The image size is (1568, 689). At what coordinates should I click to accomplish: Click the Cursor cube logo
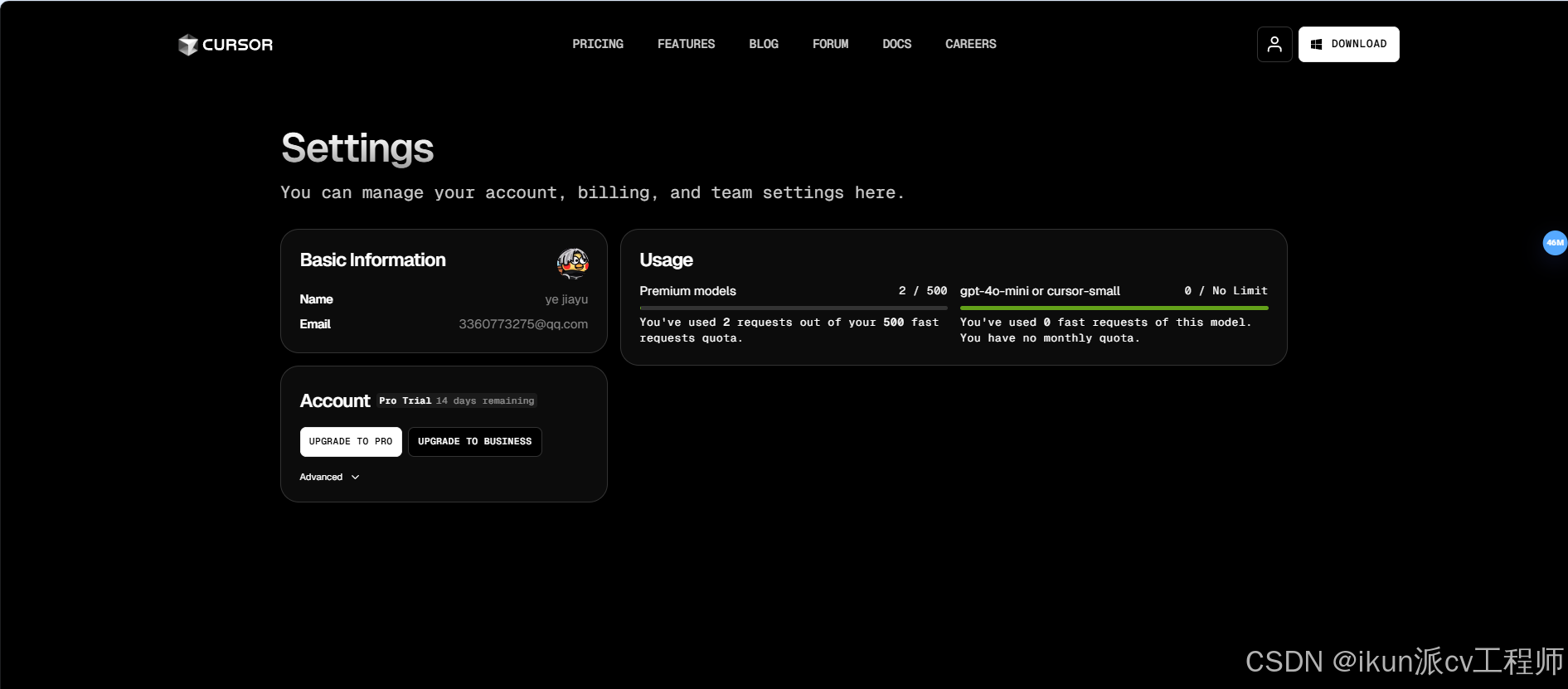[x=188, y=45]
